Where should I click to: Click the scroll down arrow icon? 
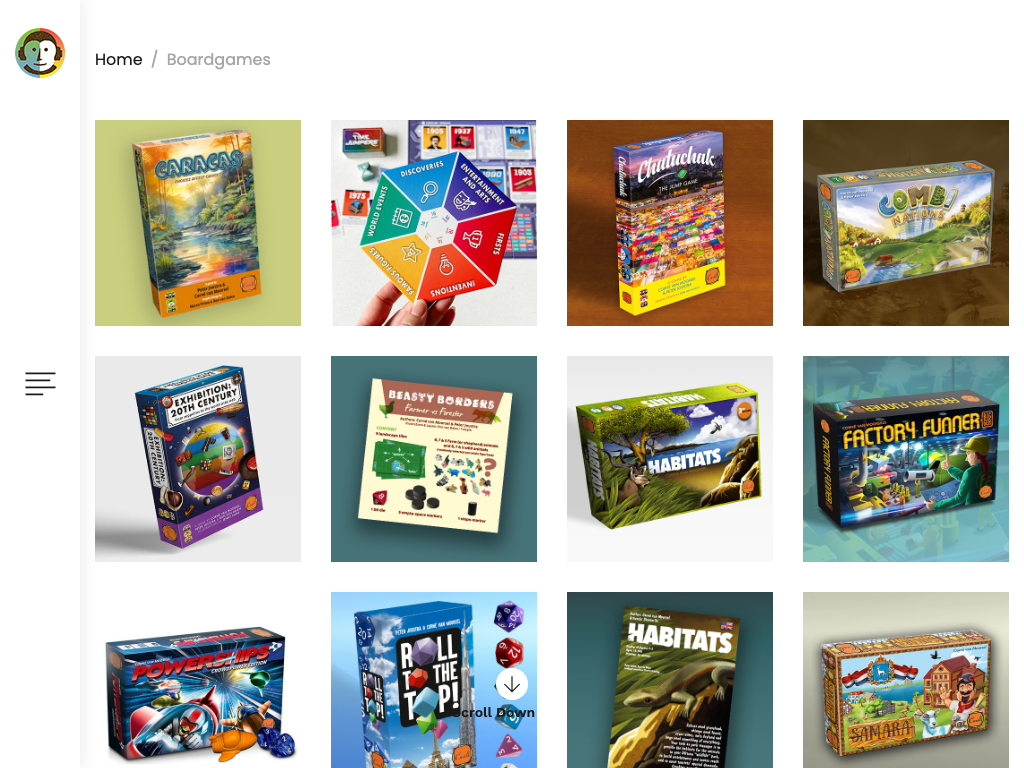(x=511, y=684)
